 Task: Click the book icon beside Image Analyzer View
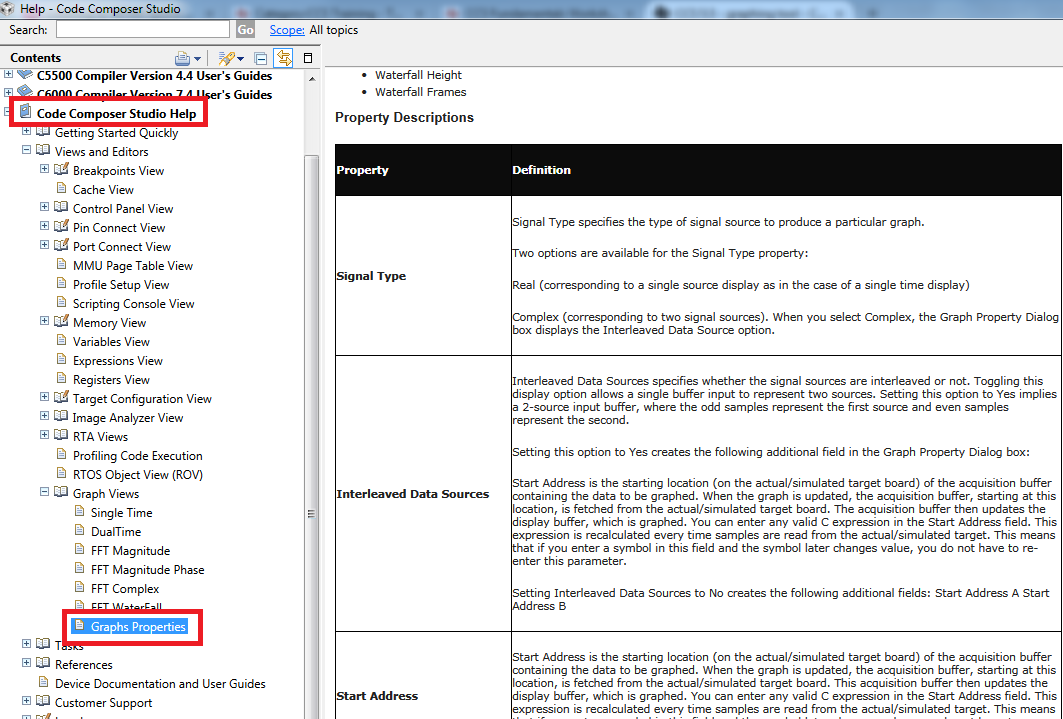pyautogui.click(x=61, y=416)
